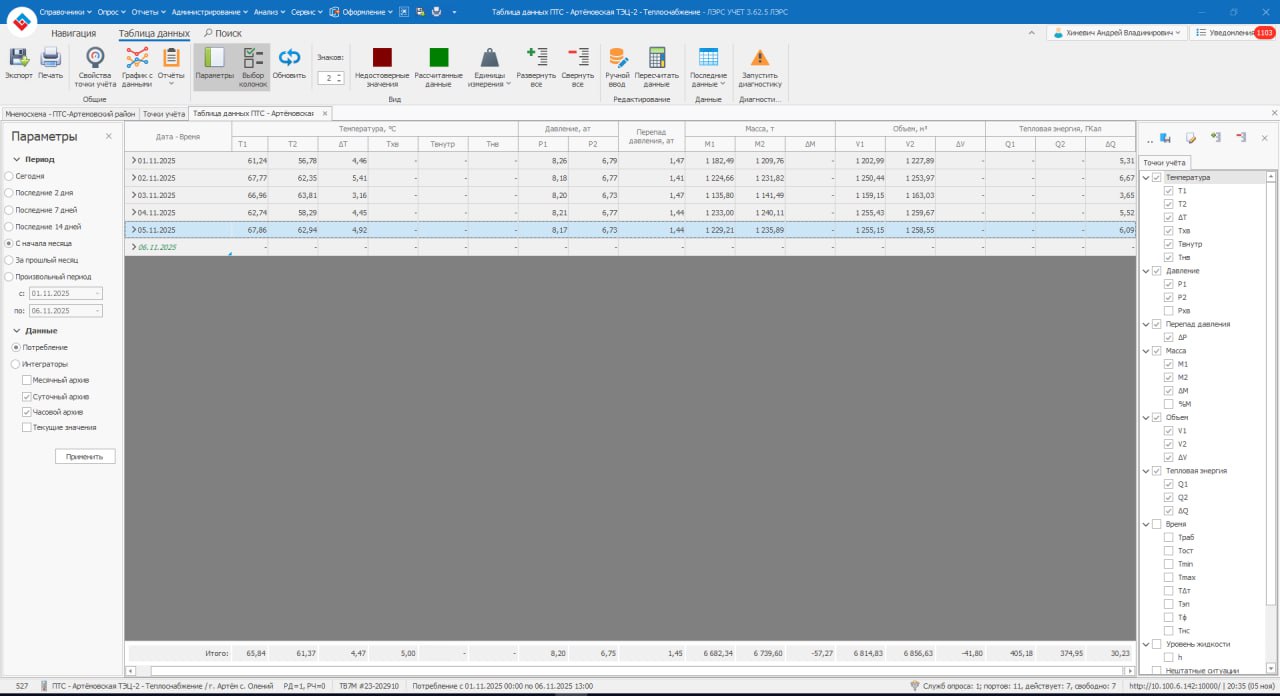Switch to the Навигация ribbon tab

point(74,33)
